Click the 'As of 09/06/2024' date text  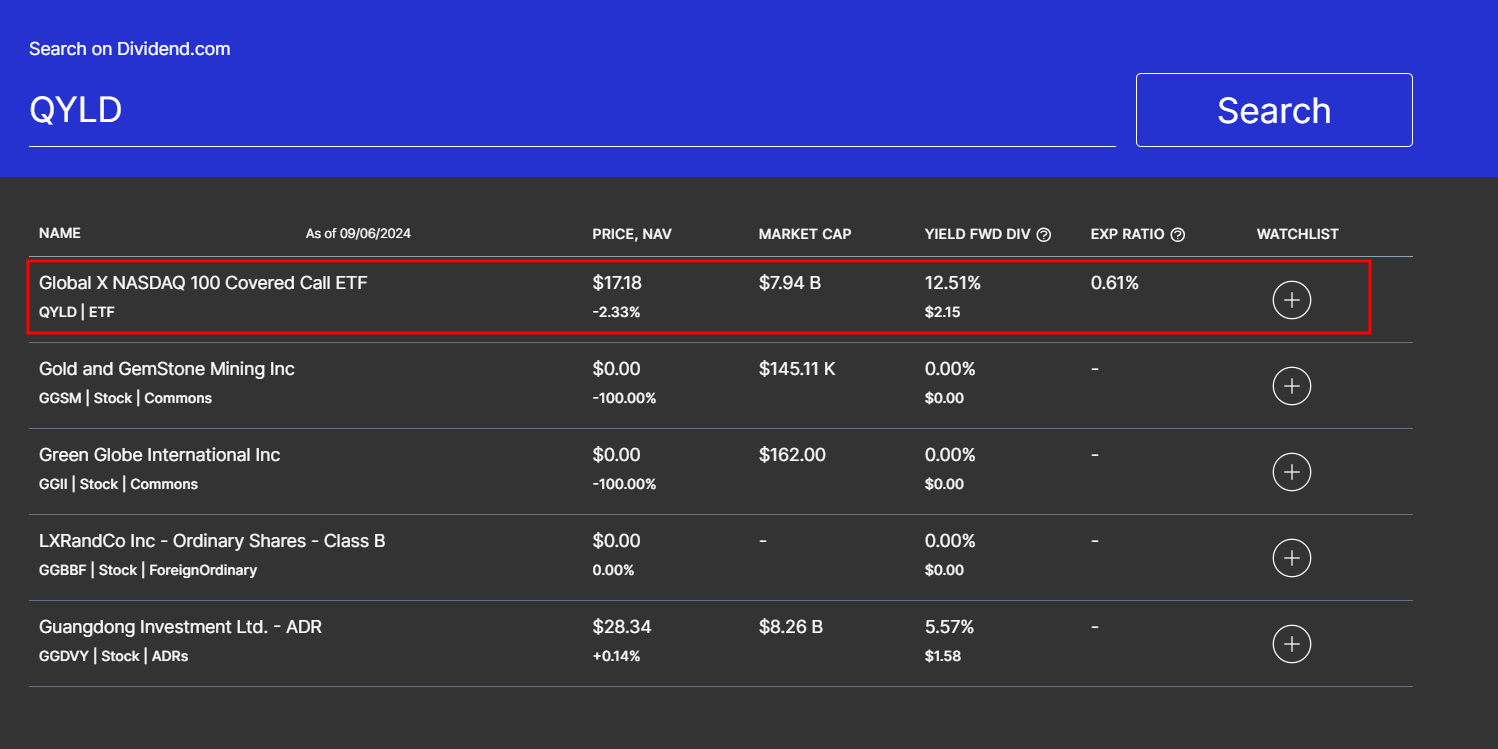(x=358, y=234)
